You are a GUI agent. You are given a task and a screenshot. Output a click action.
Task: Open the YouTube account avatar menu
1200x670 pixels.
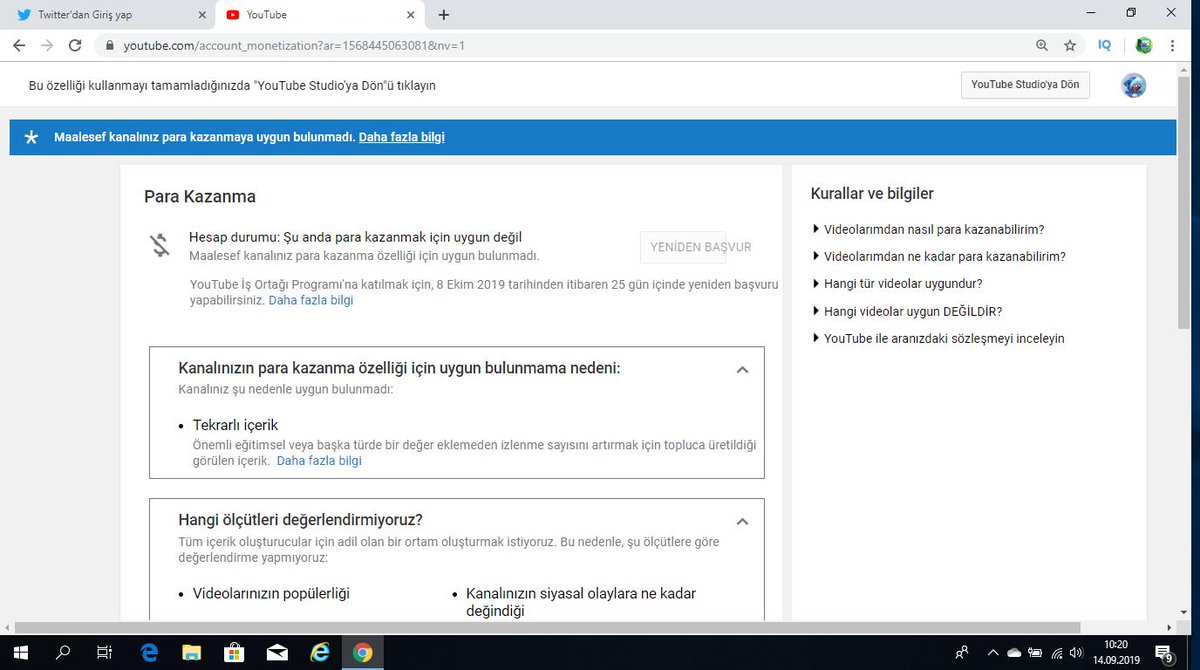tap(1134, 85)
